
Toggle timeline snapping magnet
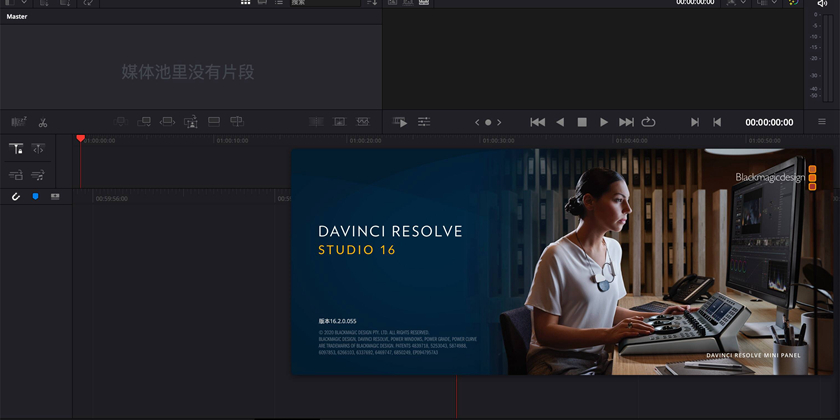16,197
